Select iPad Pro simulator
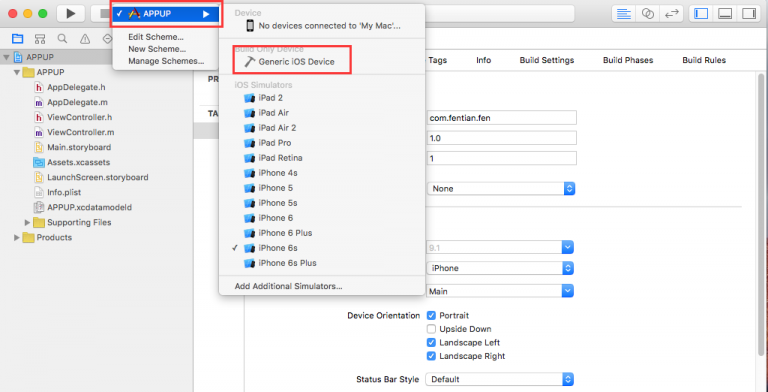This screenshot has height=392, width=768. pos(274,143)
